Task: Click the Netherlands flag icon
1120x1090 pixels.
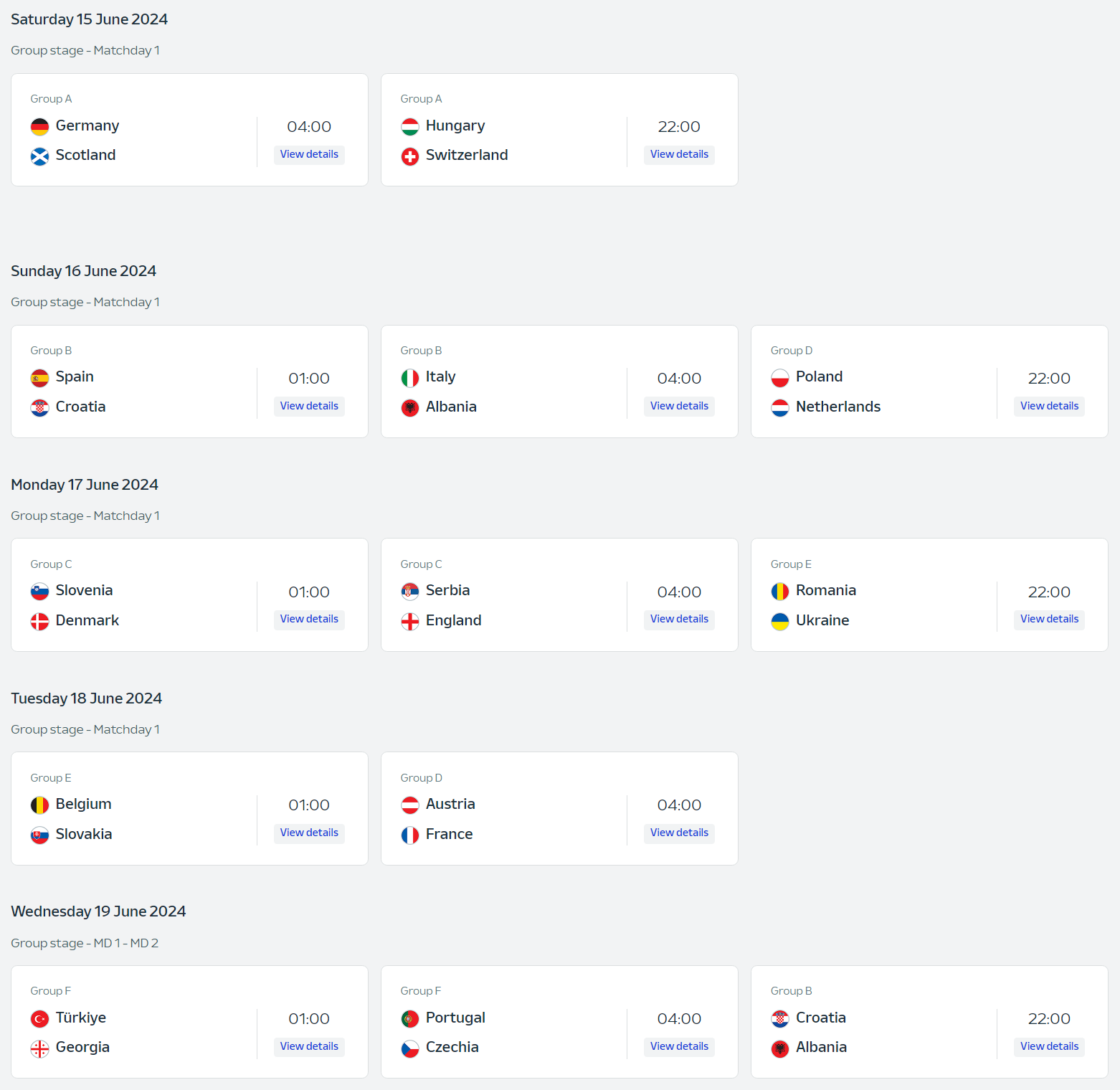Action: tap(780, 408)
